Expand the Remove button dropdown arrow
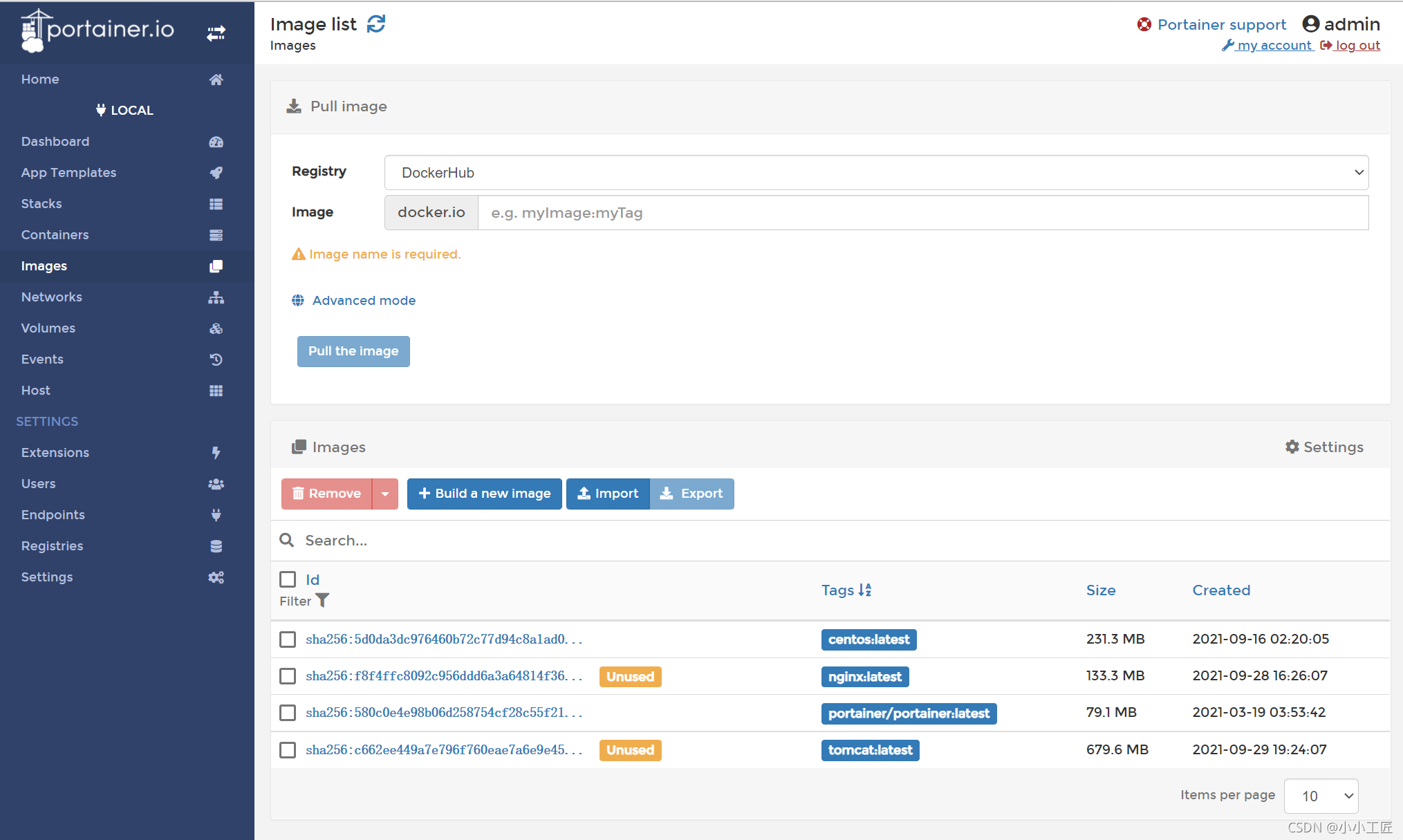 (385, 494)
